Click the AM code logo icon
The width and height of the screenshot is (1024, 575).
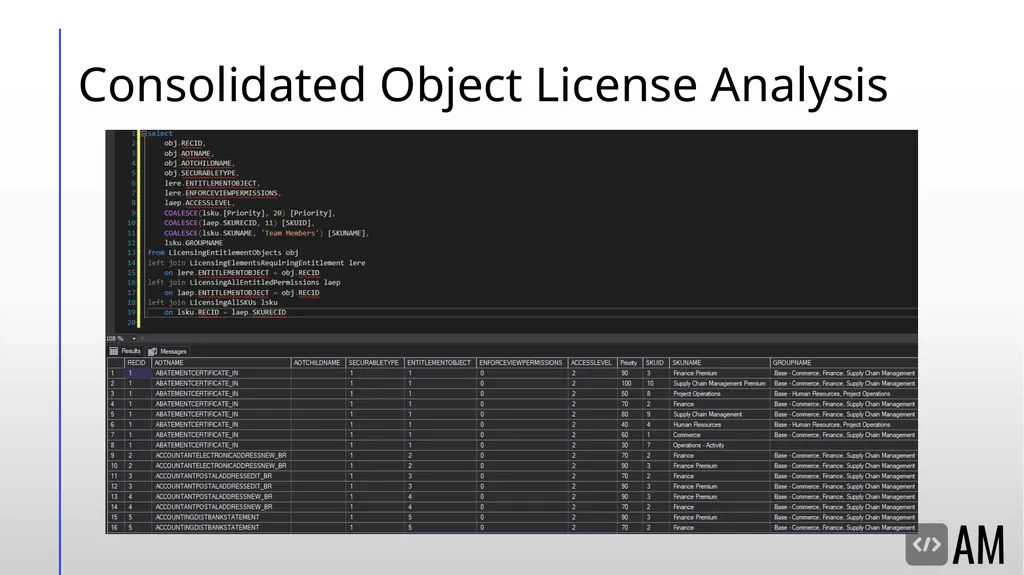(926, 544)
